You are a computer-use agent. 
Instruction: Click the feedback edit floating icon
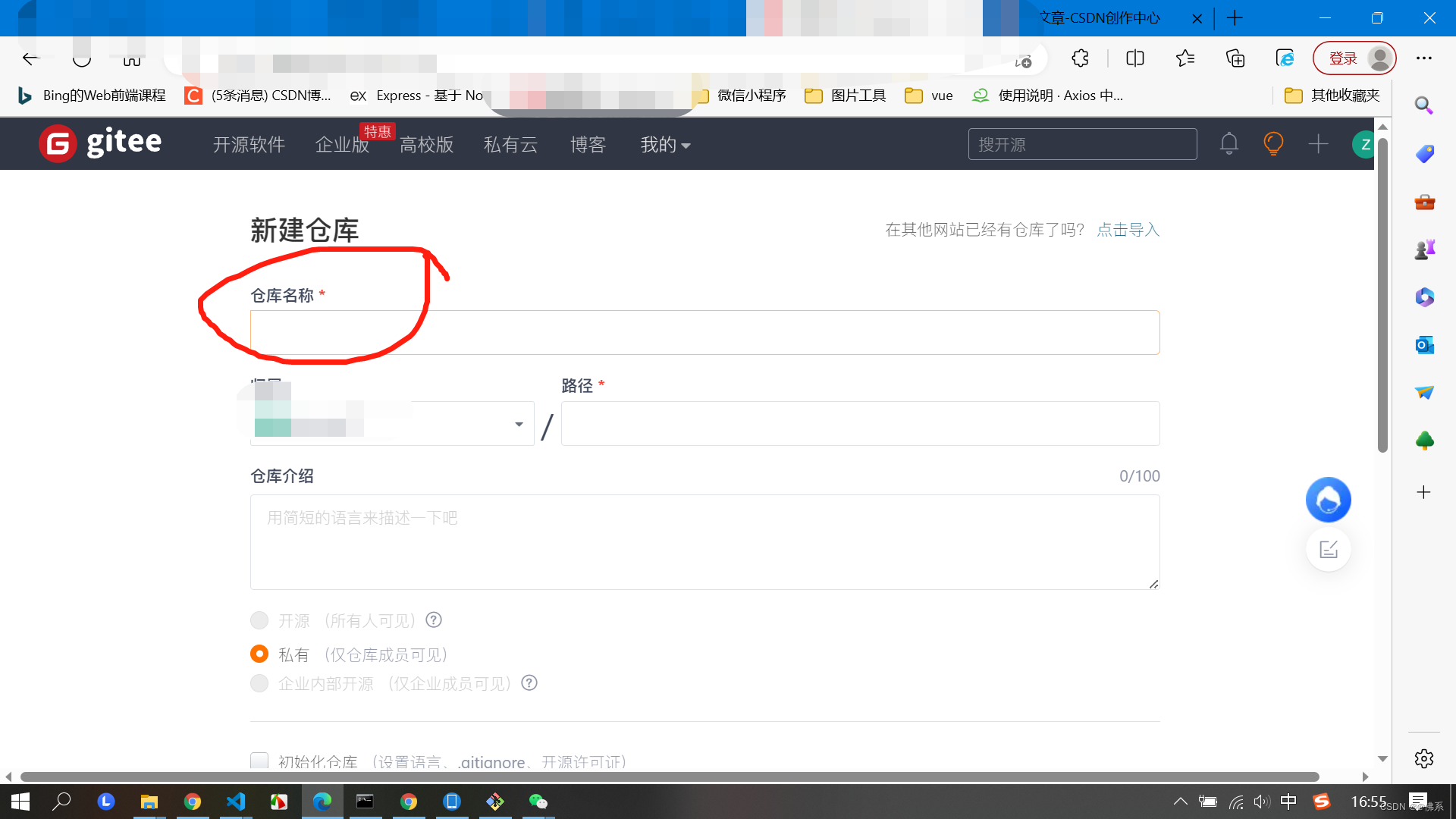[x=1328, y=550]
